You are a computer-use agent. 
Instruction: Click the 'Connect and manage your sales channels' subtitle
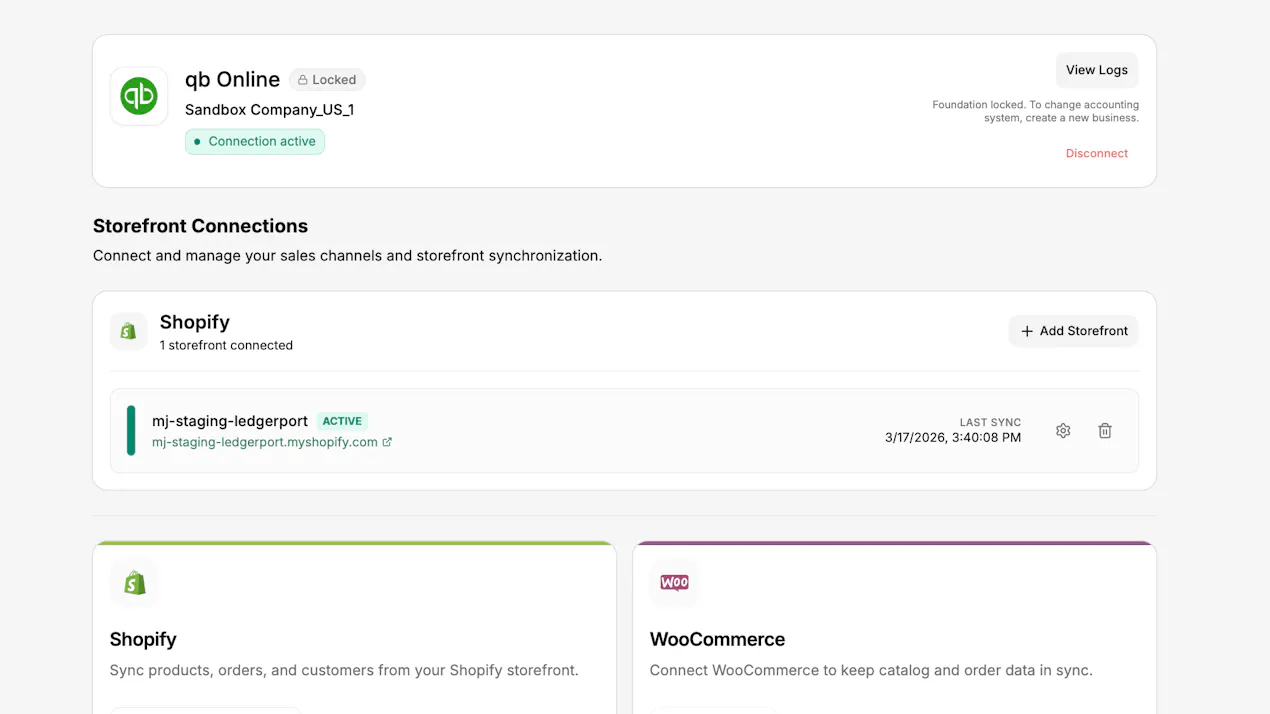pyautogui.click(x=347, y=256)
